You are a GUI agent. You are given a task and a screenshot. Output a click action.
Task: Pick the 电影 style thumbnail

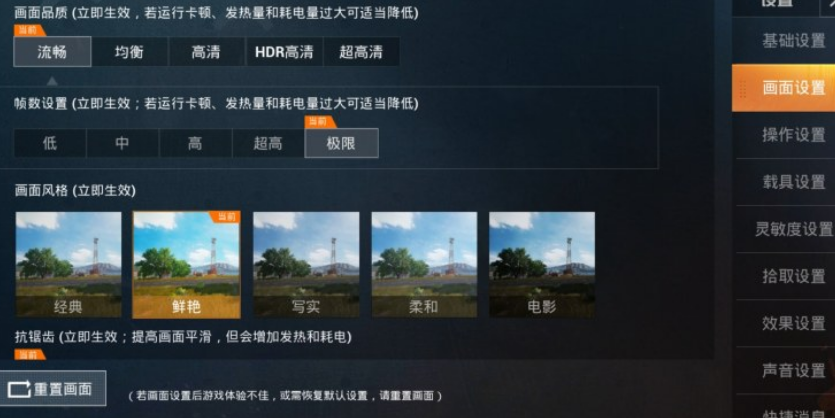click(542, 265)
